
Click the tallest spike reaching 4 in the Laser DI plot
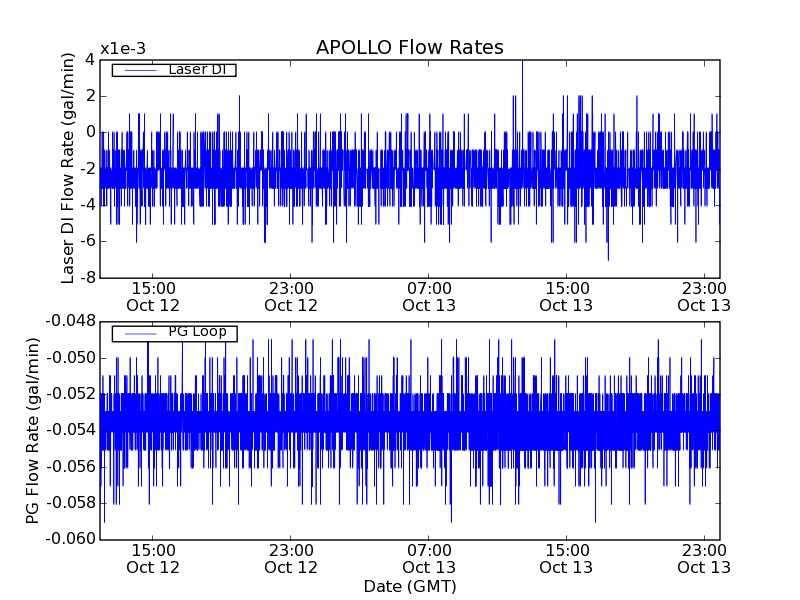pyautogui.click(x=522, y=64)
